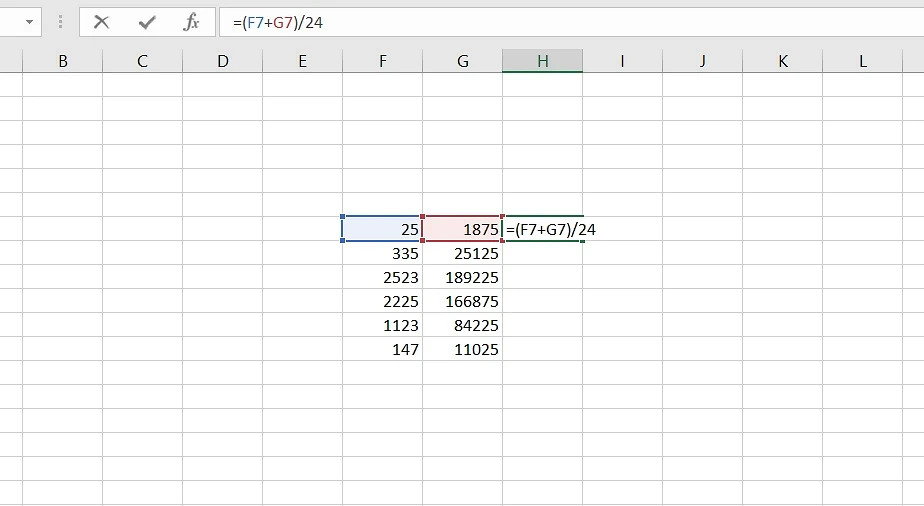This screenshot has width=924, height=506.
Task: Select column F header
Action: pyautogui.click(x=382, y=61)
